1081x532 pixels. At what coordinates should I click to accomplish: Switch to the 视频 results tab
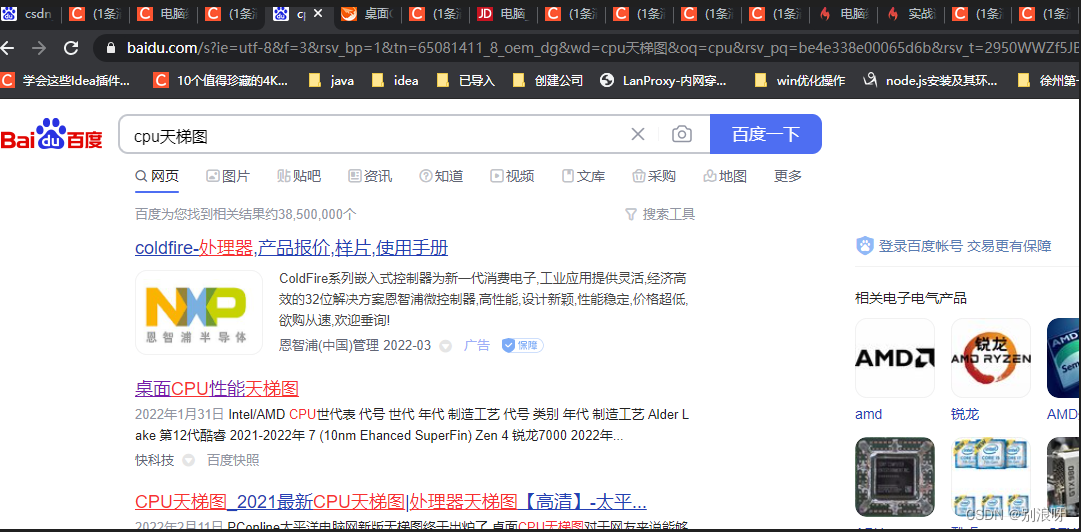click(512, 176)
